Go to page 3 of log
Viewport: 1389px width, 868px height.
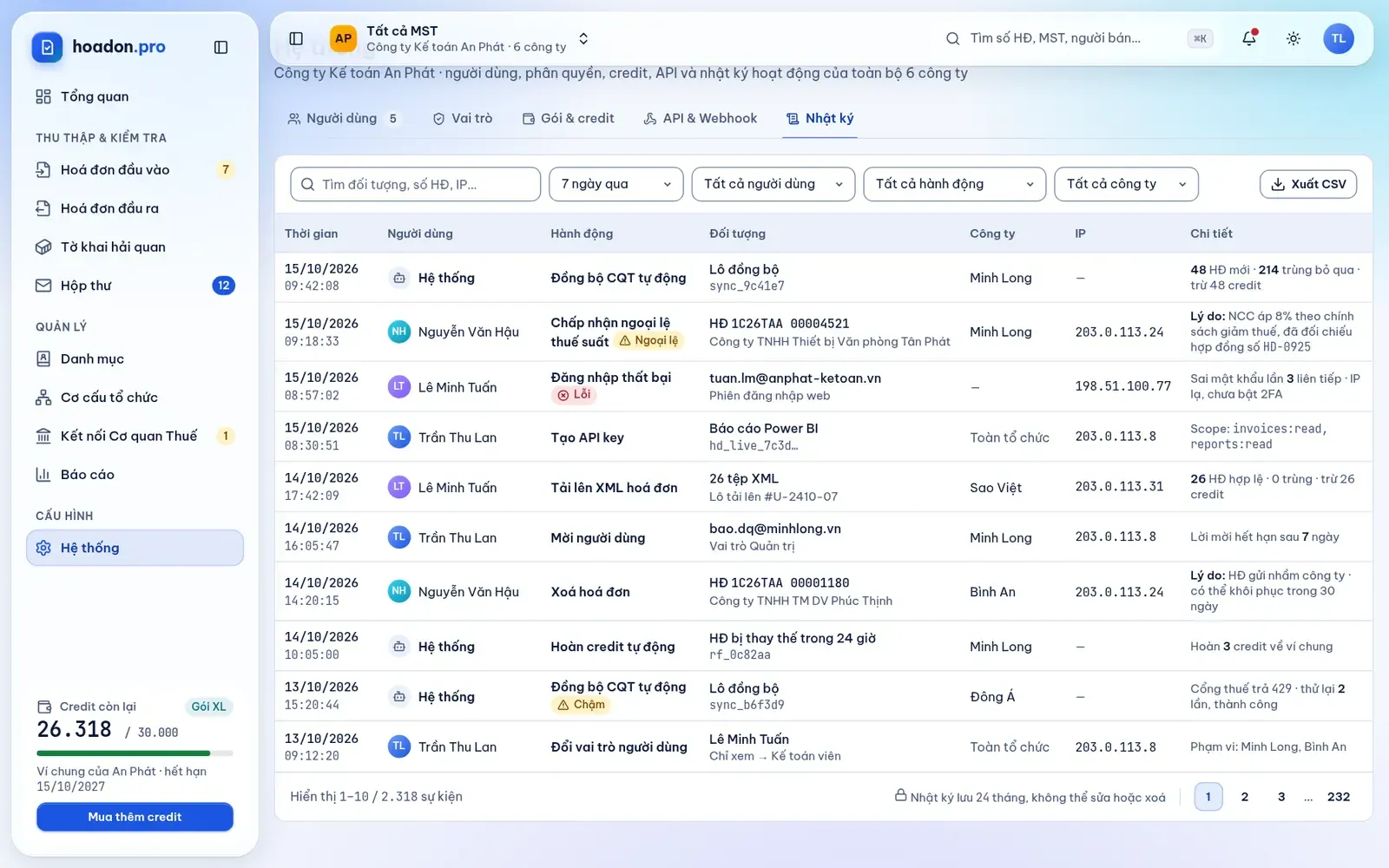(x=1281, y=797)
